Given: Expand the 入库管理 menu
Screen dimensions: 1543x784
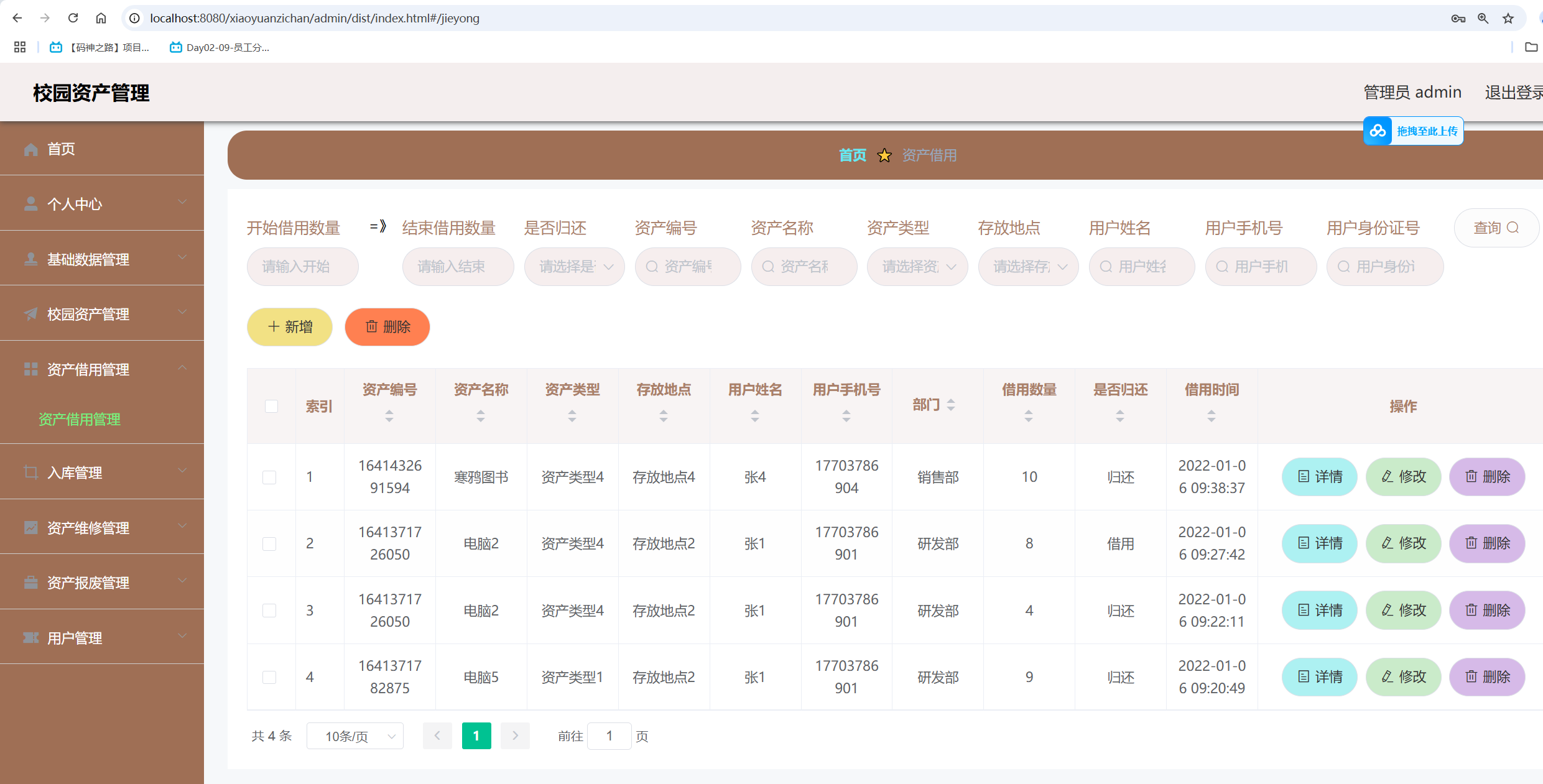Looking at the screenshot, I should coord(182,471).
